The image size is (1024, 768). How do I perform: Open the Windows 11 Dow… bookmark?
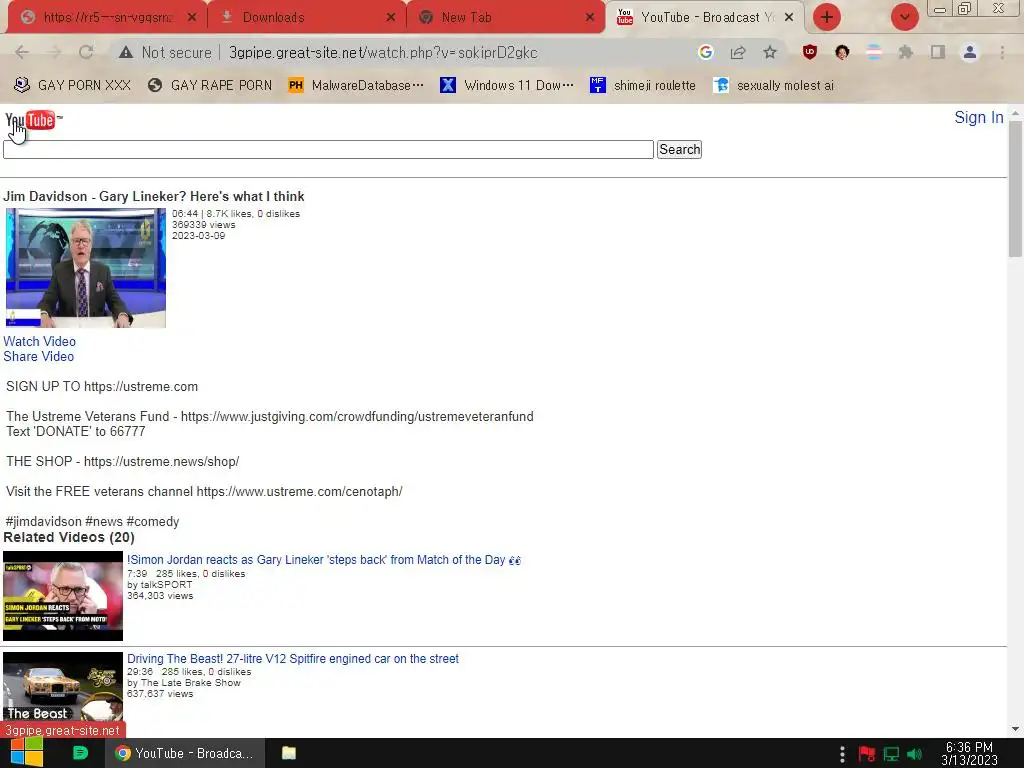pyautogui.click(x=507, y=85)
